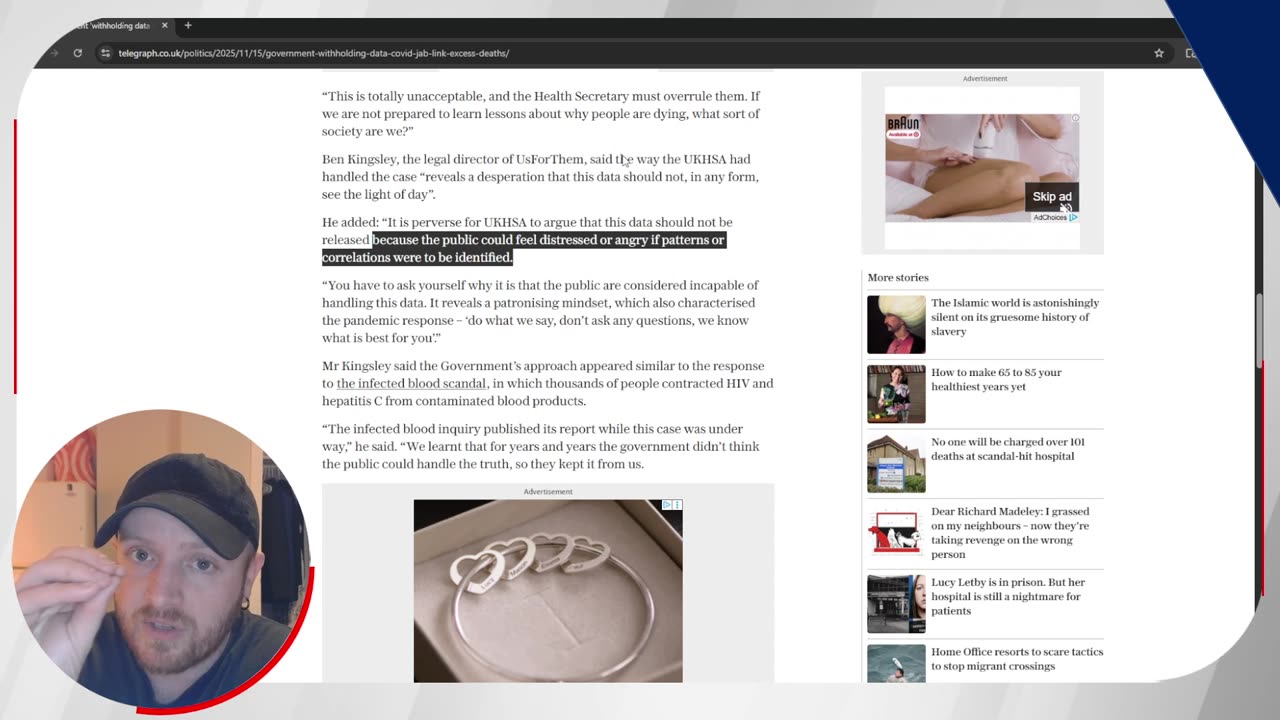Open story on 101 deaths at scandal-hit hospital
This screenshot has height=720, width=1280.
tap(1008, 449)
